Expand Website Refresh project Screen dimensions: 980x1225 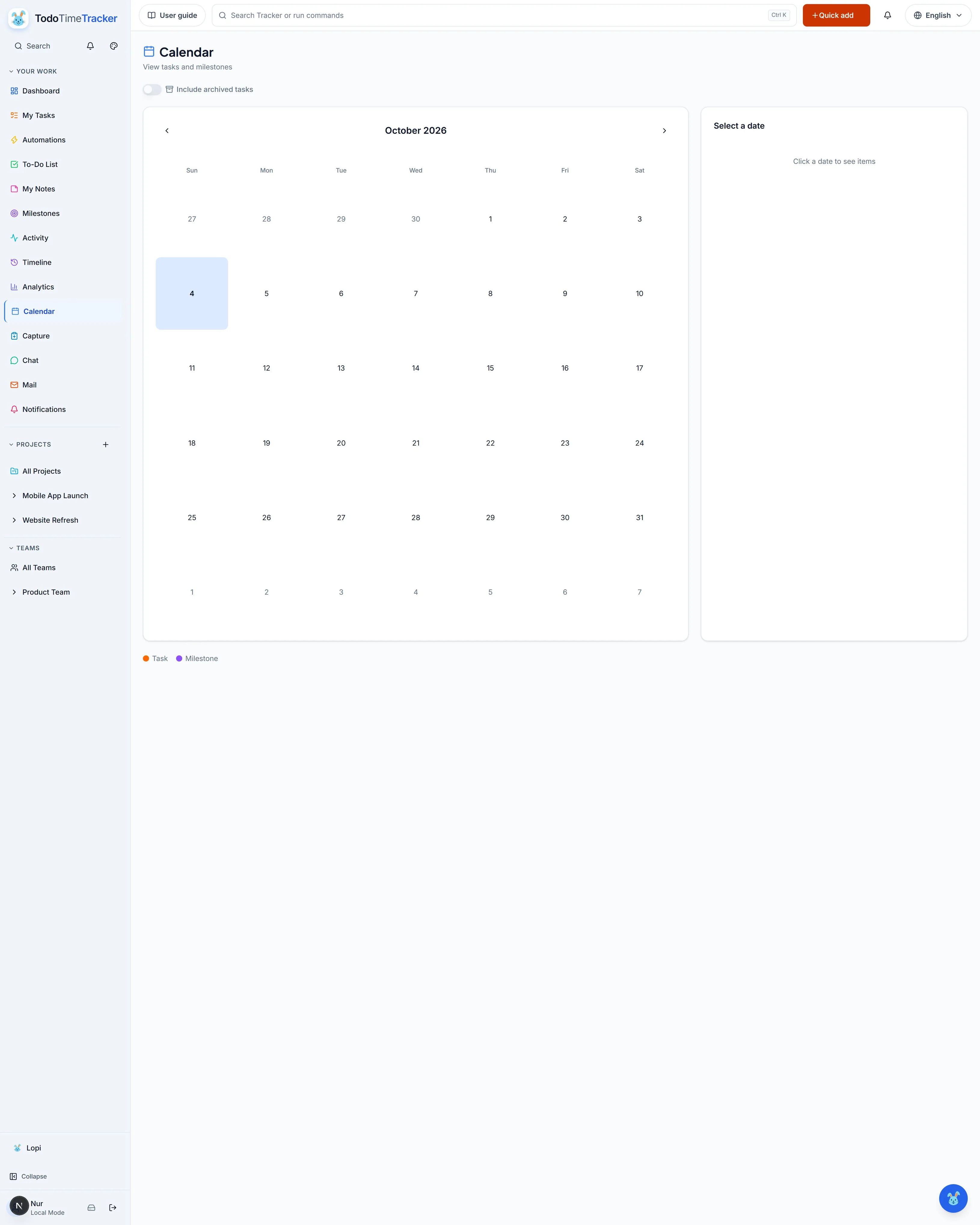tap(14, 520)
